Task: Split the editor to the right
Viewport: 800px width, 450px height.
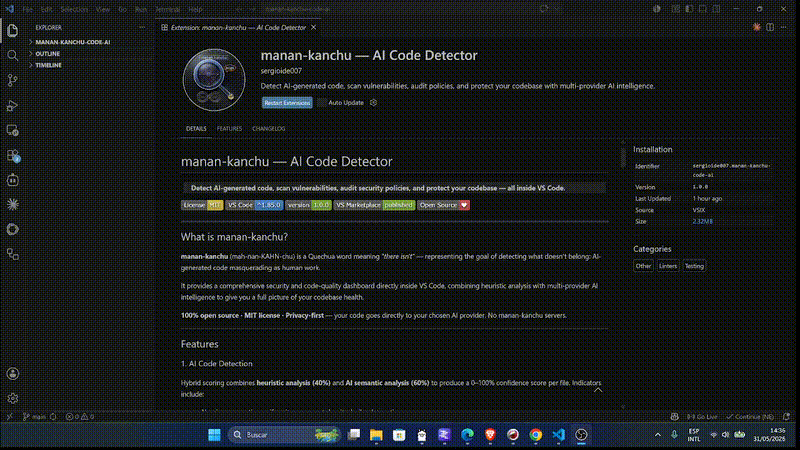Action: pos(770,27)
